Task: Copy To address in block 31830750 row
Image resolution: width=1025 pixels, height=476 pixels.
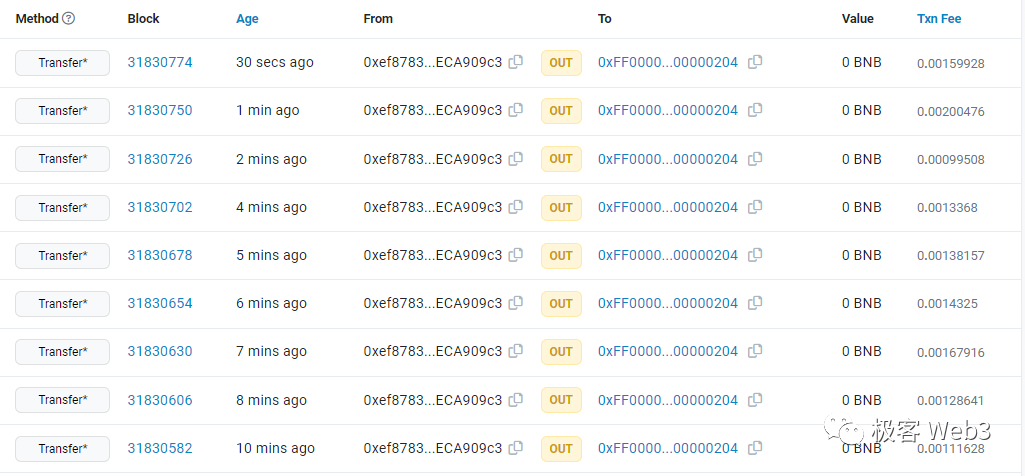Action: (755, 110)
